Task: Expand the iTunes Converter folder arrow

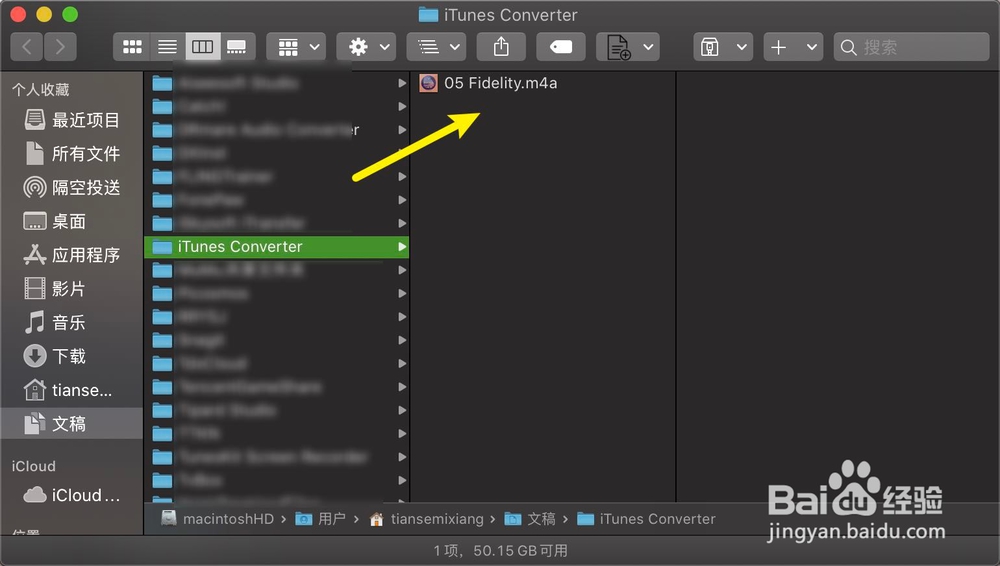Action: click(402, 246)
